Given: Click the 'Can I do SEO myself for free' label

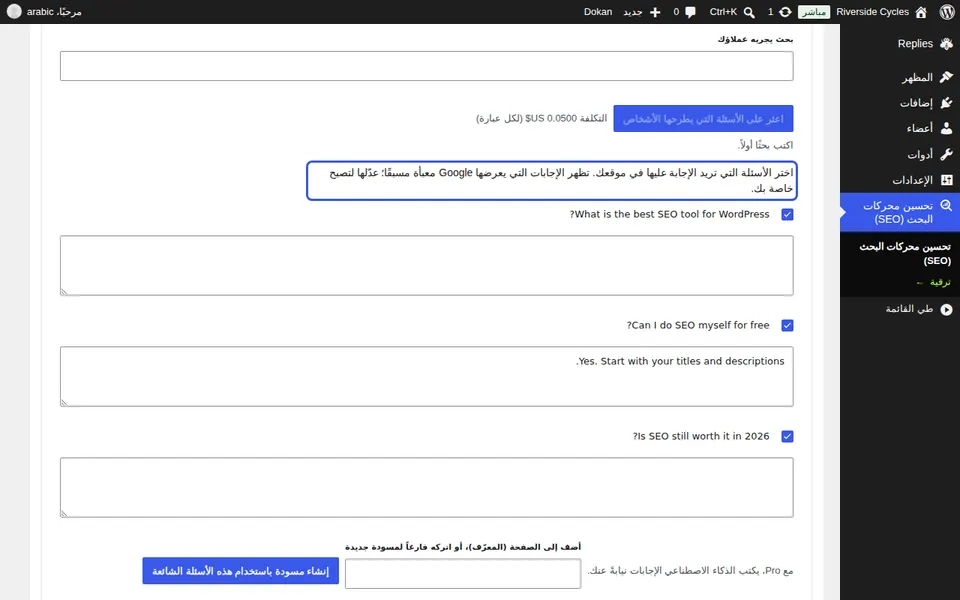Looking at the screenshot, I should click(x=698, y=325).
